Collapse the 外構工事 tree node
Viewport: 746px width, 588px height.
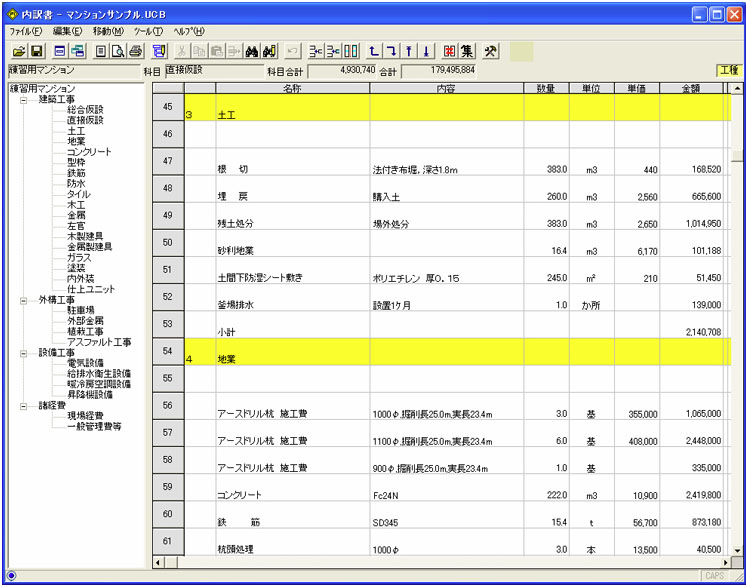pyautogui.click(x=23, y=299)
